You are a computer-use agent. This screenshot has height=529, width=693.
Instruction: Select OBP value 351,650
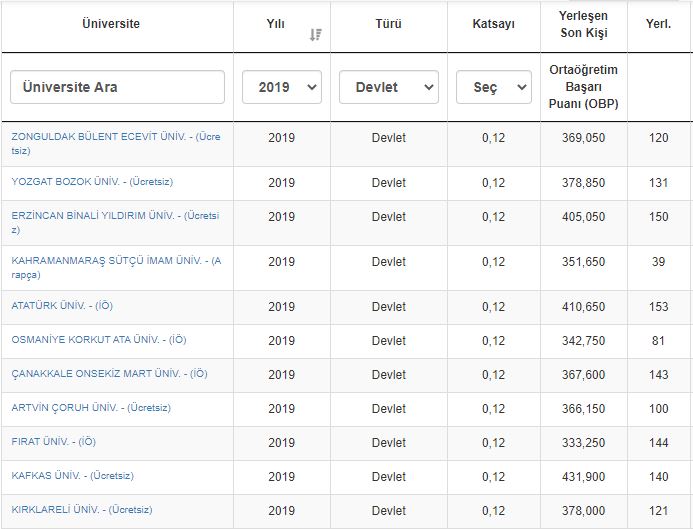click(583, 262)
